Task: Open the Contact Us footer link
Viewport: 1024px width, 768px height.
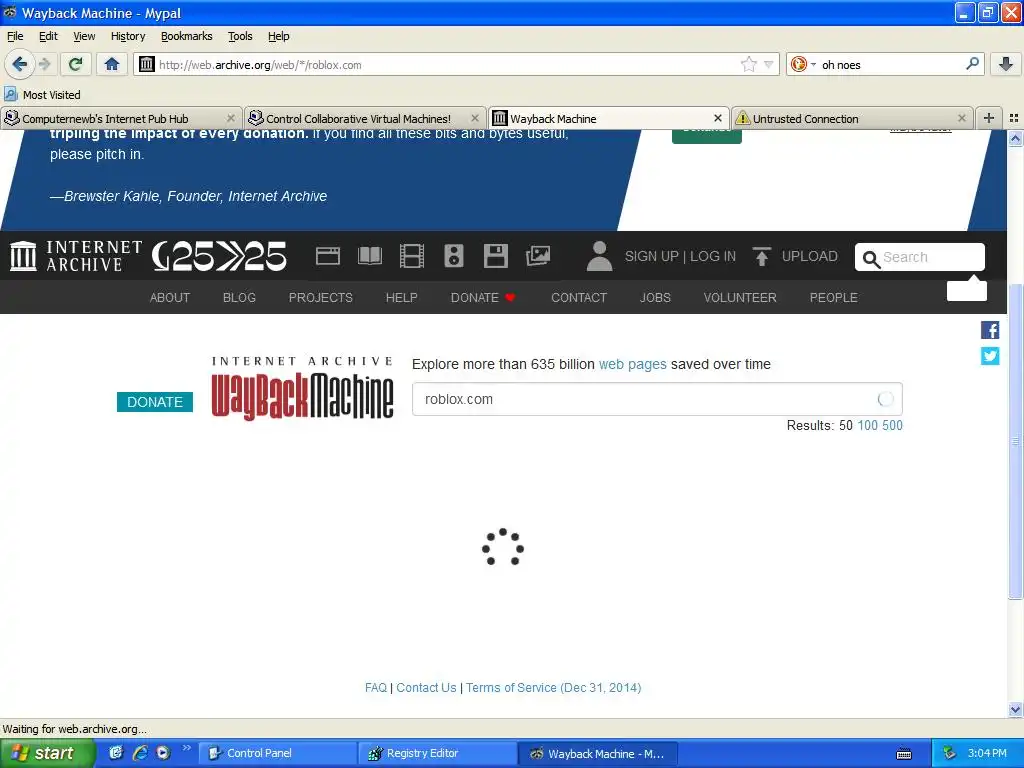Action: click(x=426, y=687)
